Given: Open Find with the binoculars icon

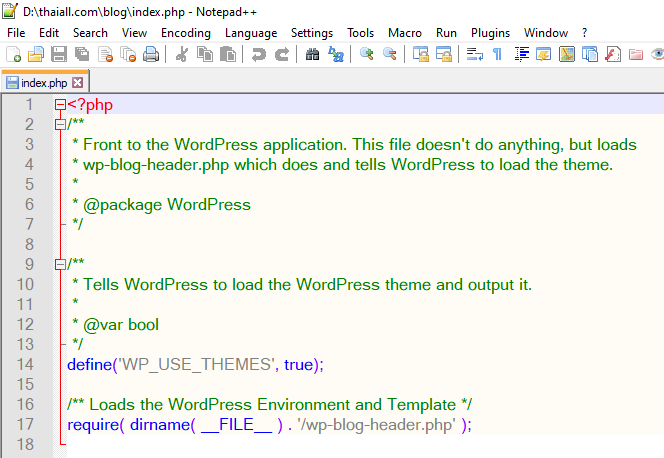Looking at the screenshot, I should point(312,55).
